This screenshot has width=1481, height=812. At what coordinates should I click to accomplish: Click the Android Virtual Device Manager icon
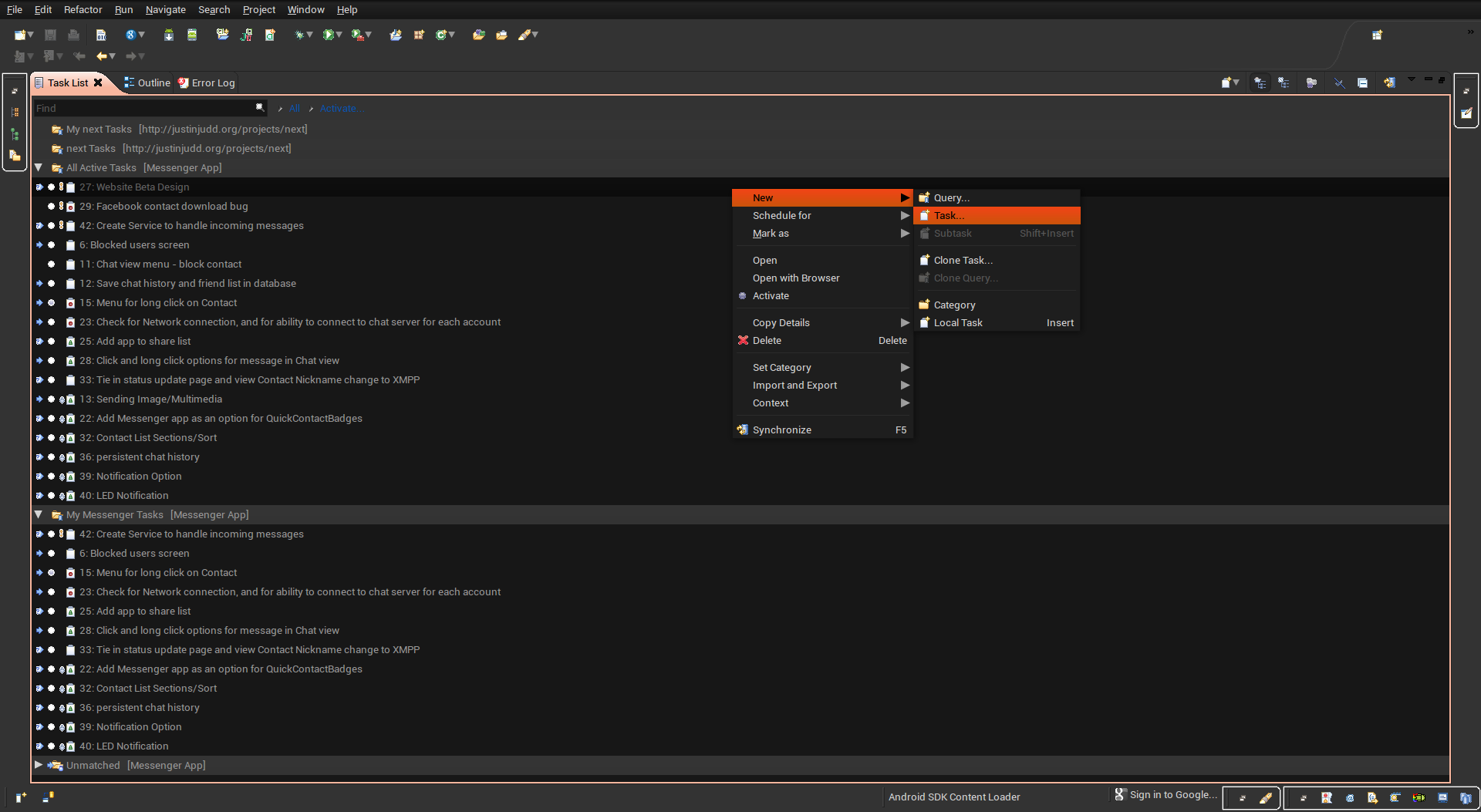pos(192,35)
